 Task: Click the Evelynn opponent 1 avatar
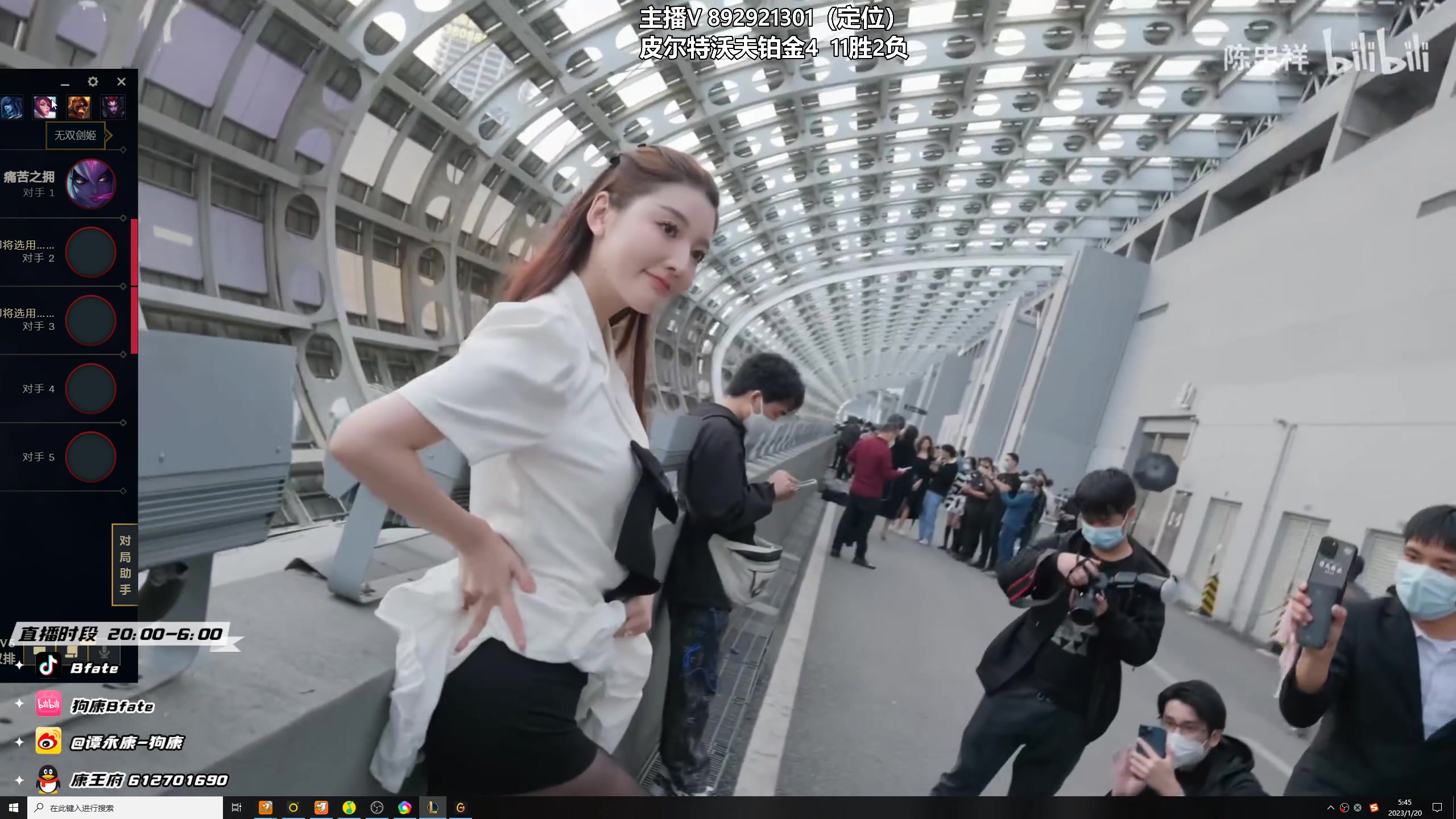[x=90, y=184]
